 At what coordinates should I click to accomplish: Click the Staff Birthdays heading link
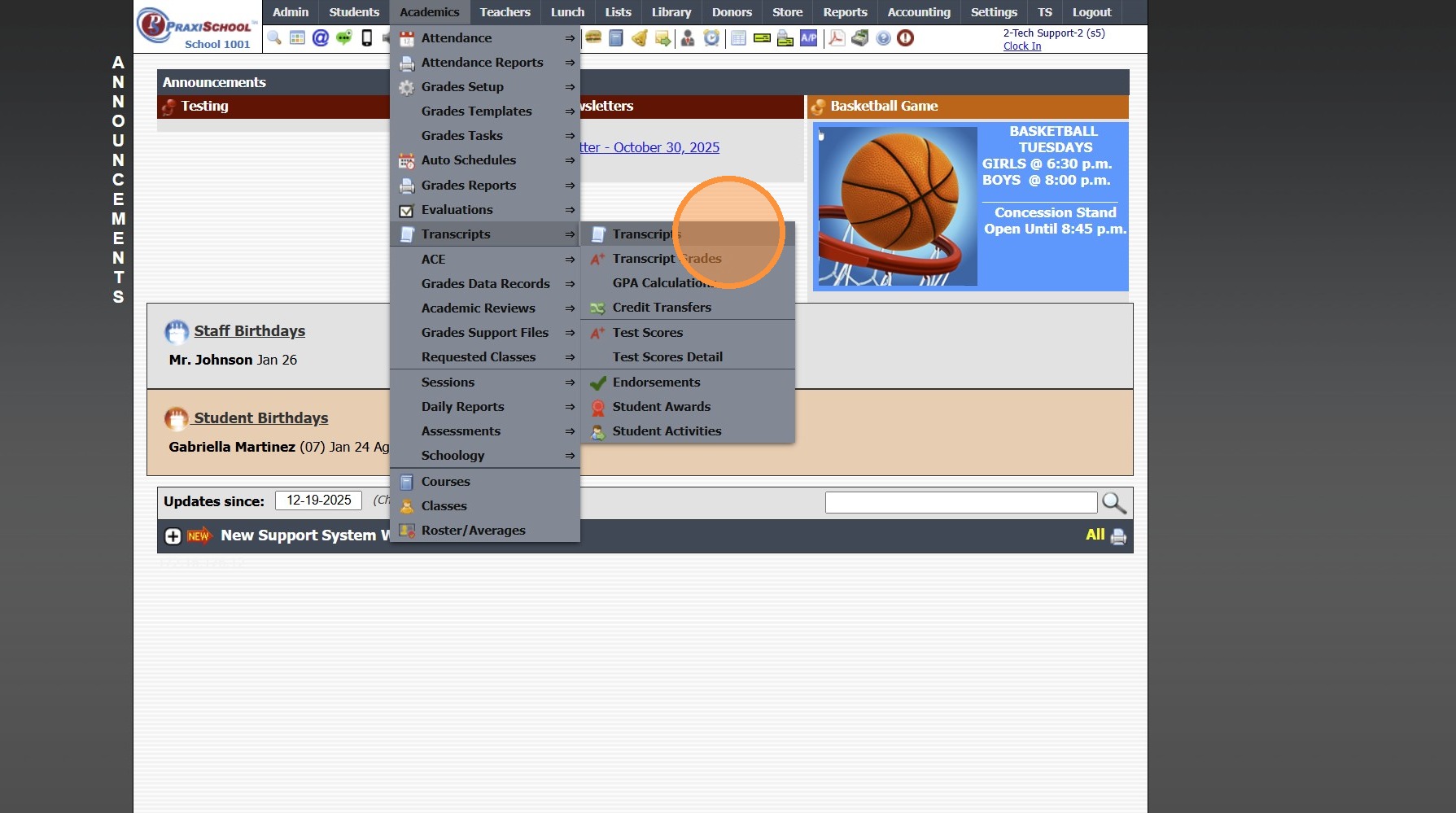pos(249,331)
